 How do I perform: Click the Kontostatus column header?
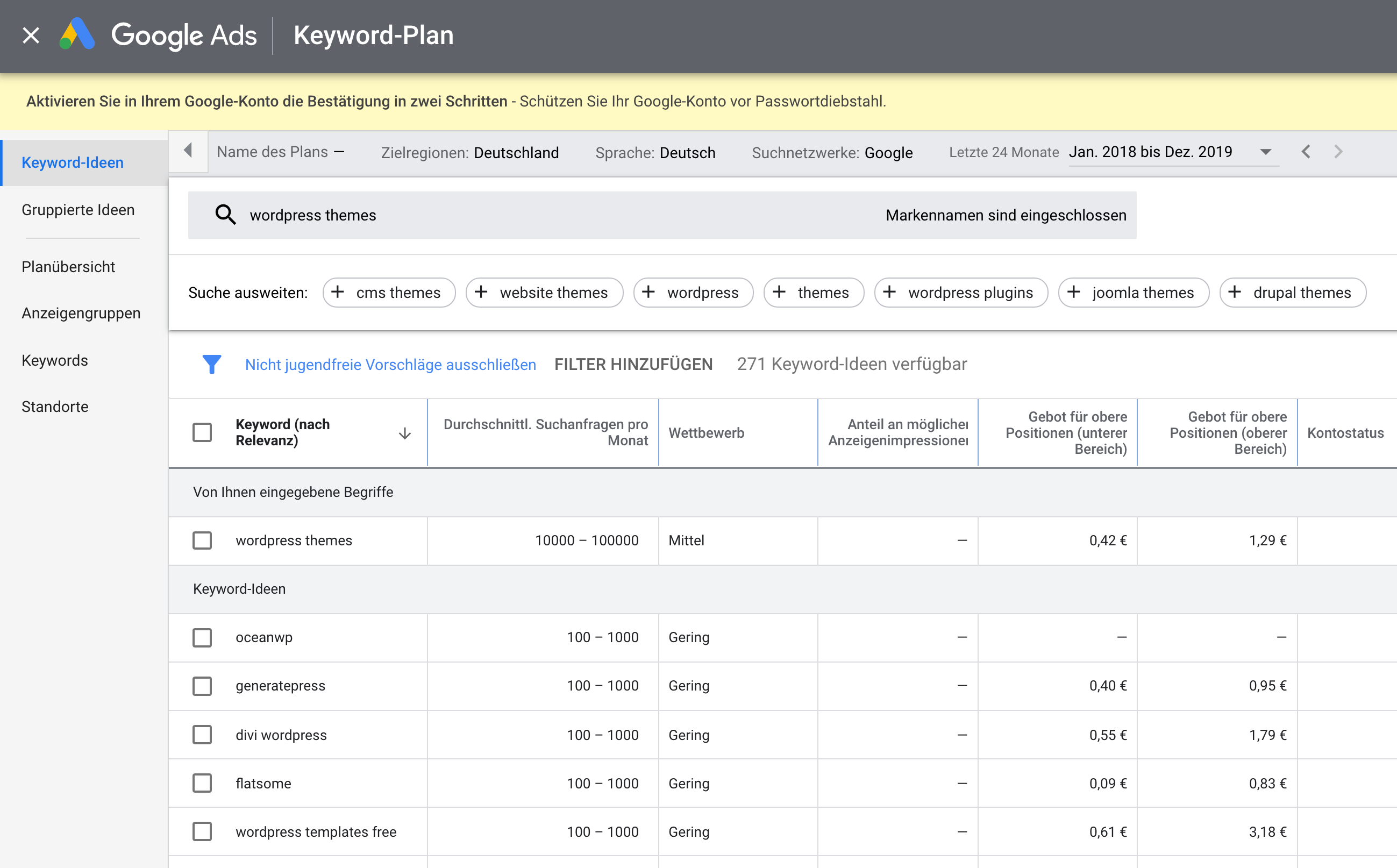pyautogui.click(x=1345, y=433)
